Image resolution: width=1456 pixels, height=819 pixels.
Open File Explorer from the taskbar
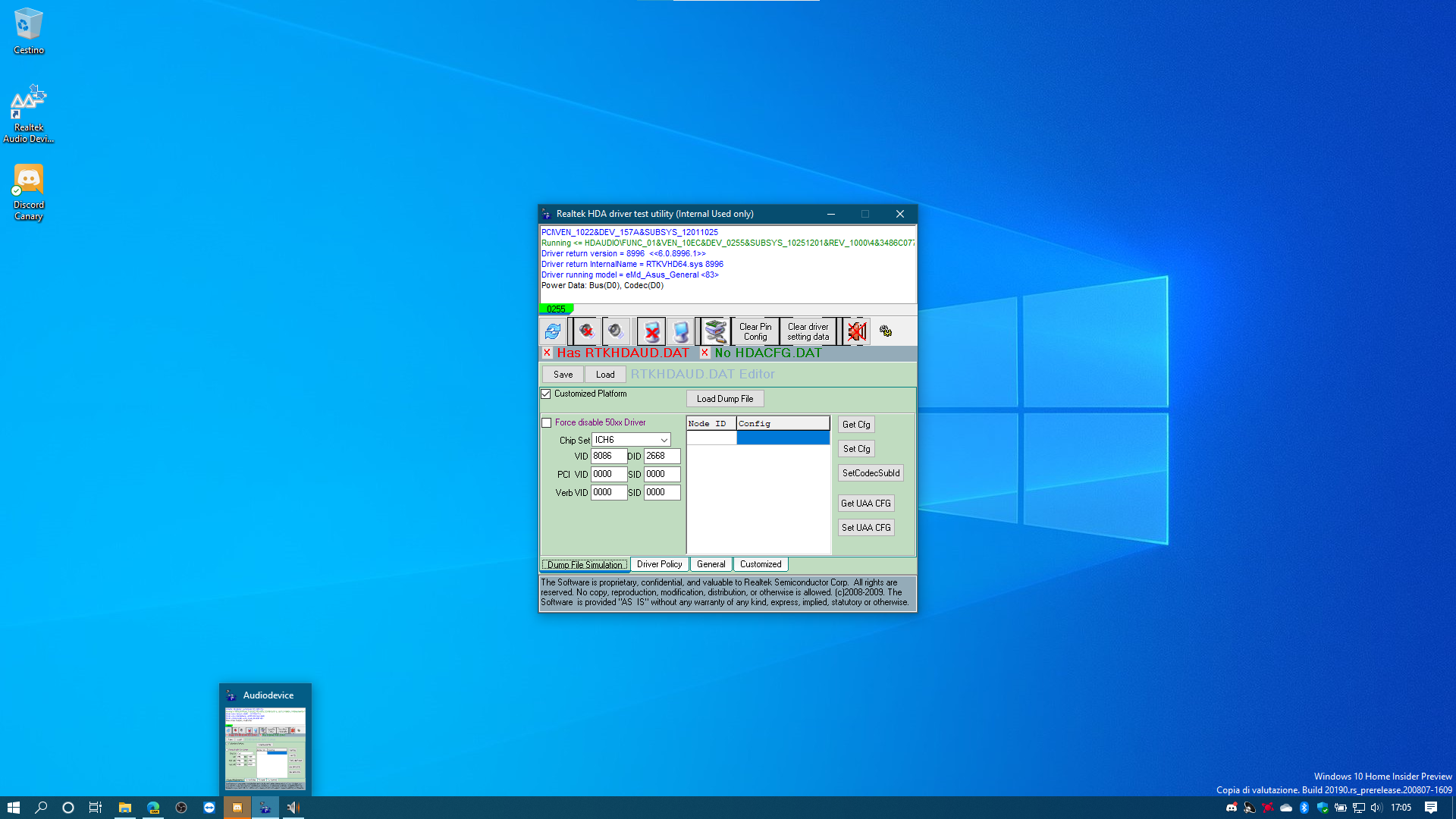pyautogui.click(x=125, y=808)
